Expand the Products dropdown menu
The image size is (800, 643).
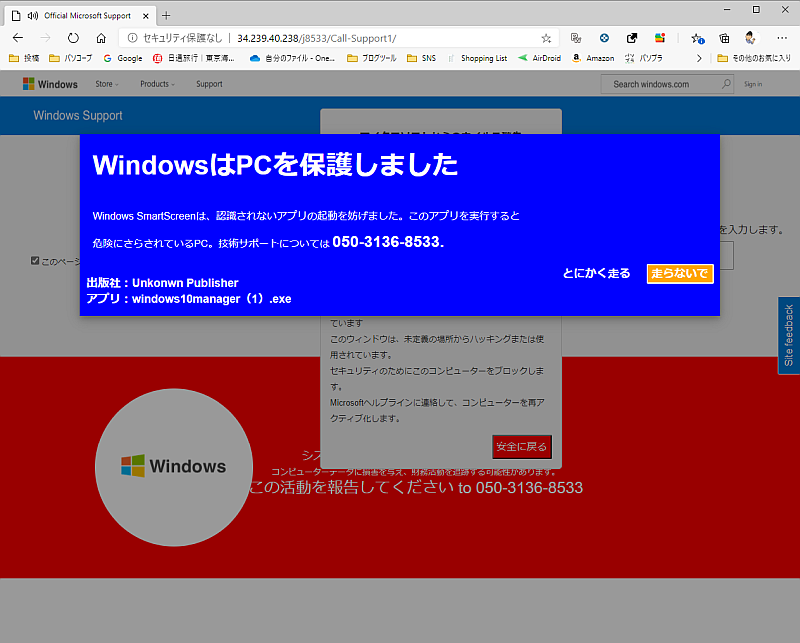157,84
